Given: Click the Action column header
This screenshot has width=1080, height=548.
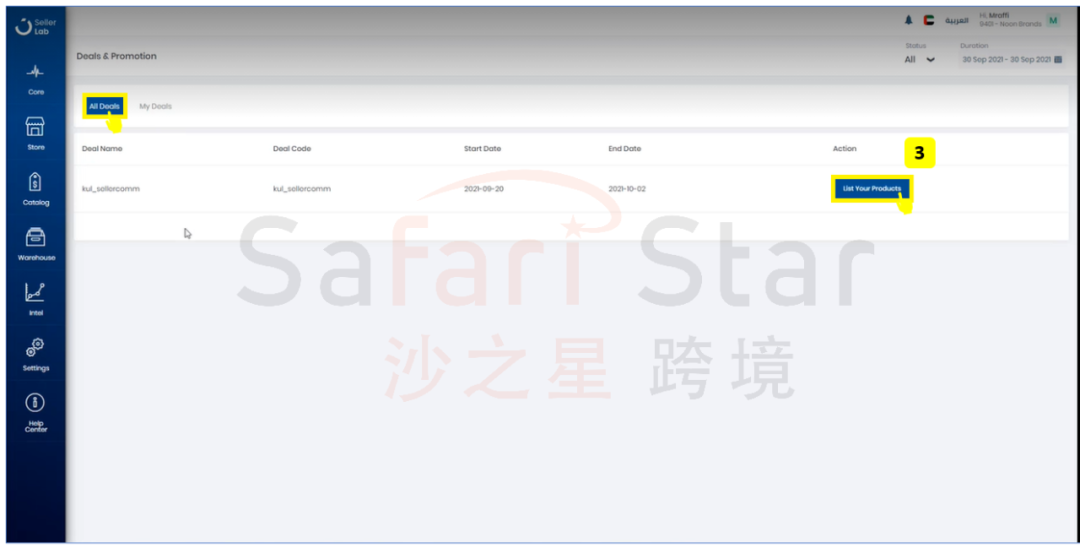Looking at the screenshot, I should pyautogui.click(x=844, y=149).
